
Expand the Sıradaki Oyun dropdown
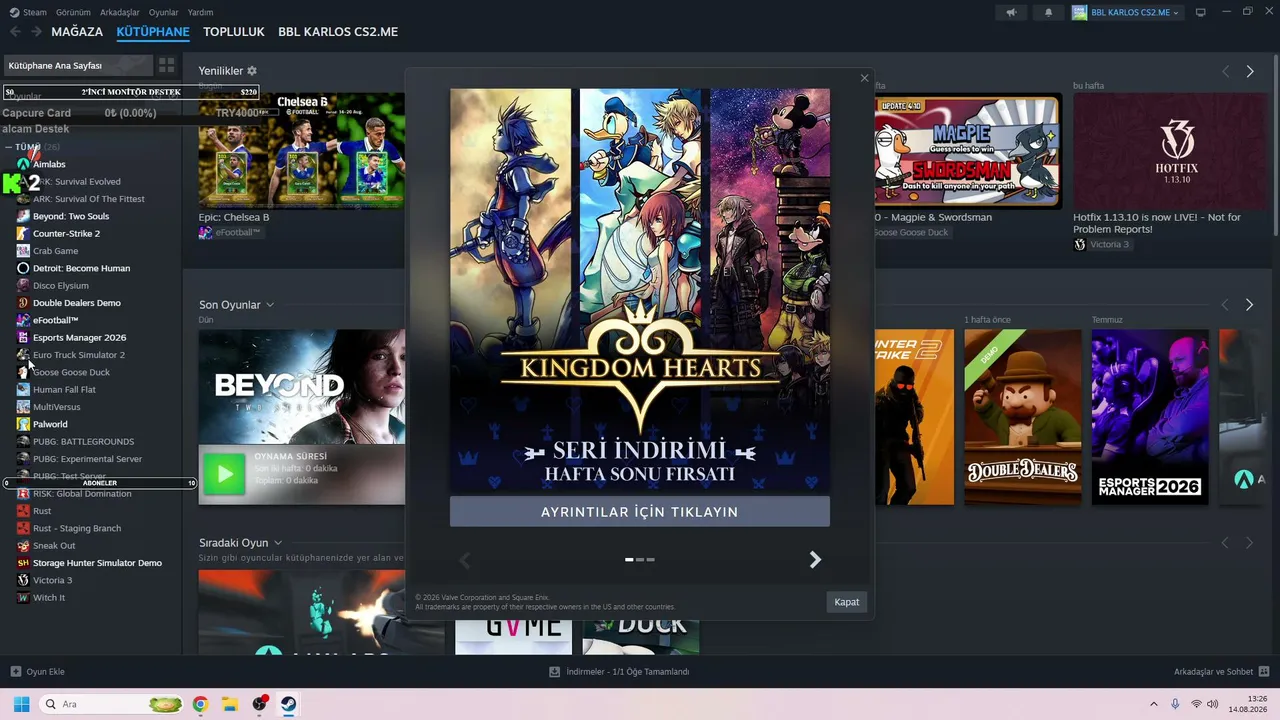(278, 543)
